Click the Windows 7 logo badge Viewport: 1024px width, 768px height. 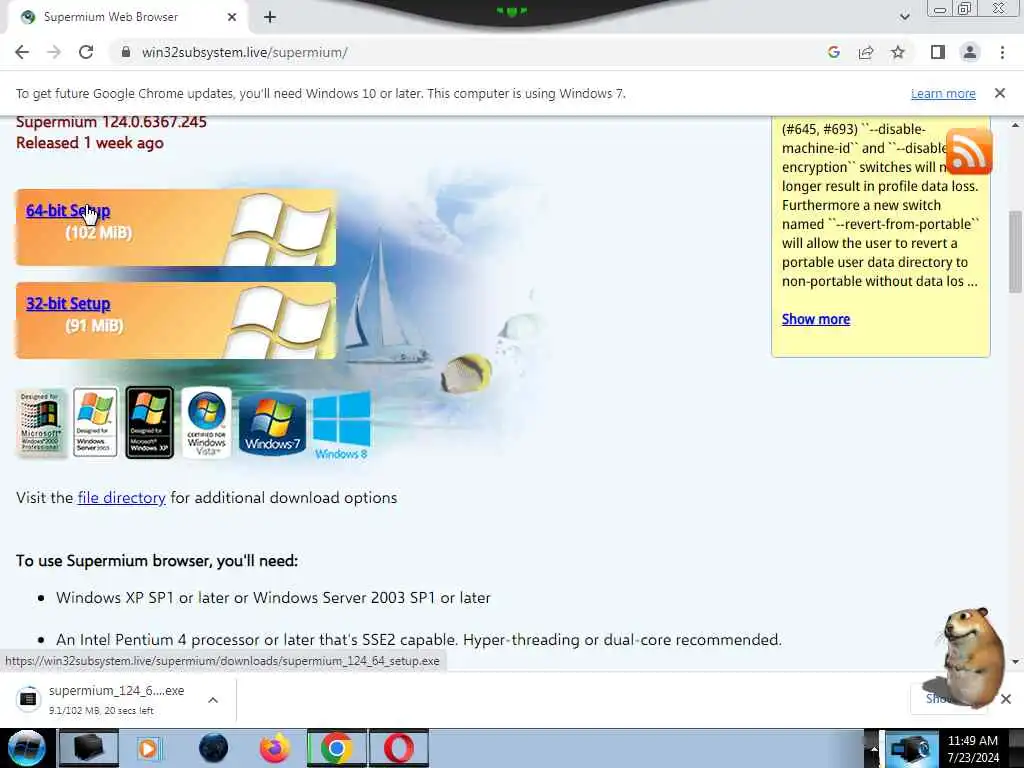(272, 423)
